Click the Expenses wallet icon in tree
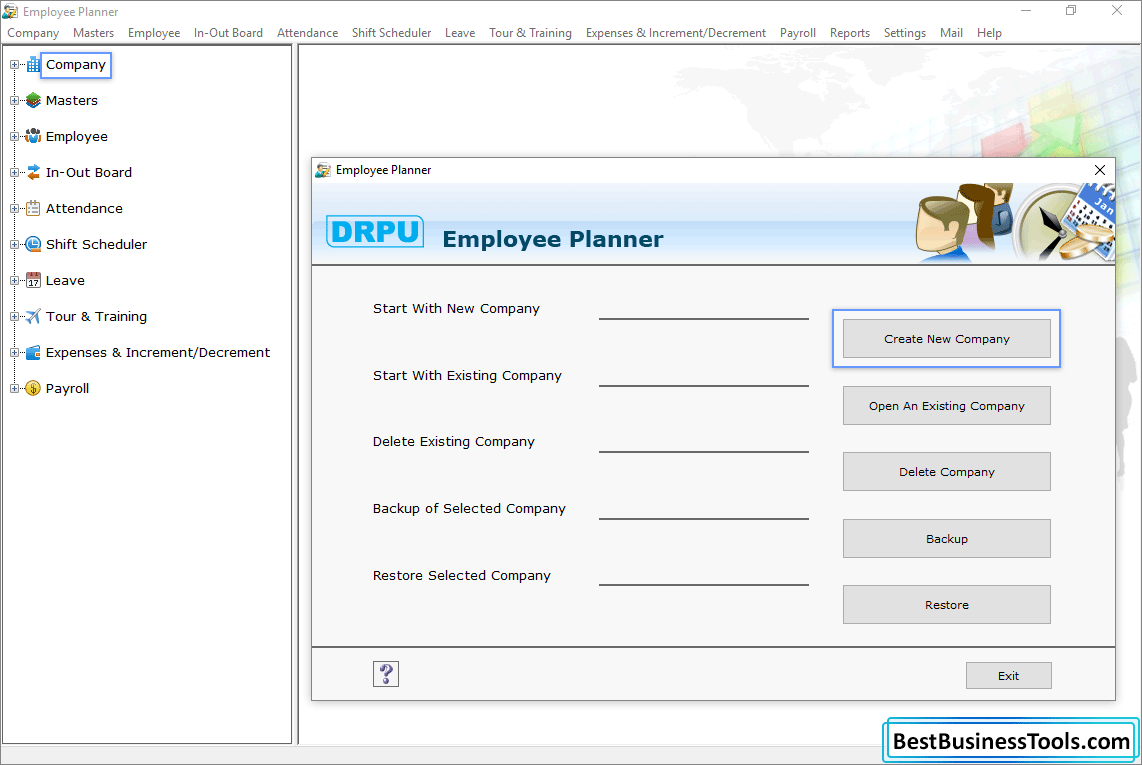The image size is (1142, 765). coord(34,353)
